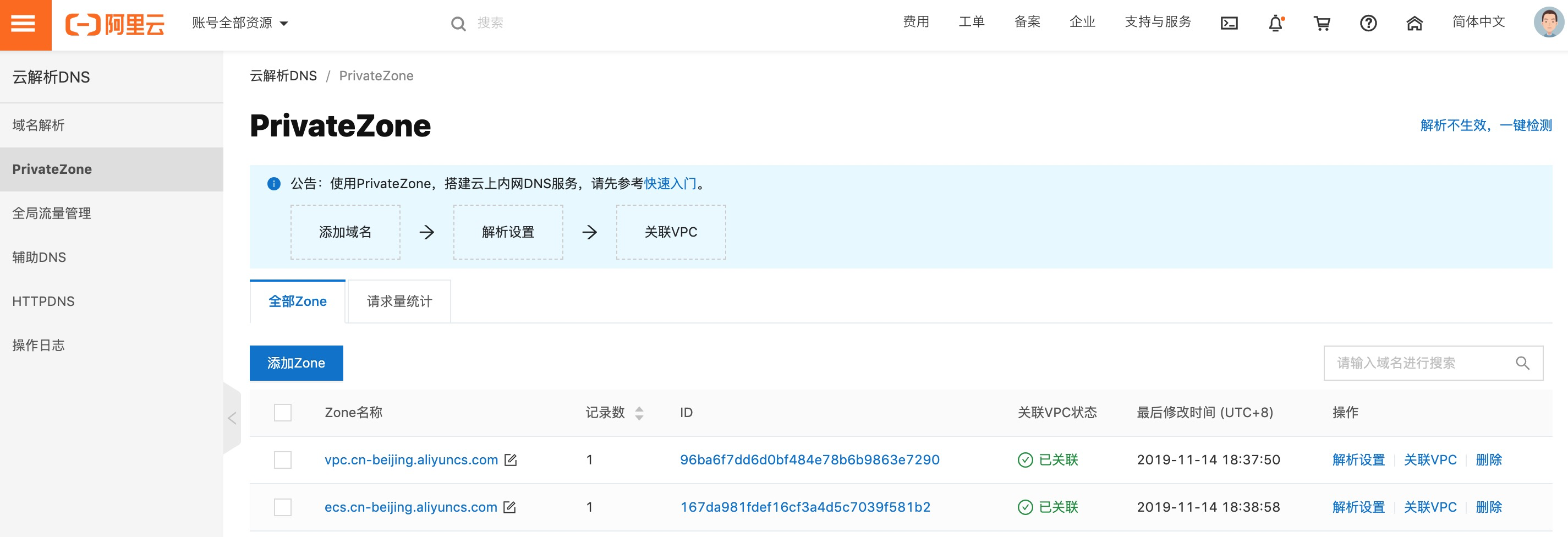
Task: Click 删除 for vpc.cn-beijing row
Action: [1489, 461]
